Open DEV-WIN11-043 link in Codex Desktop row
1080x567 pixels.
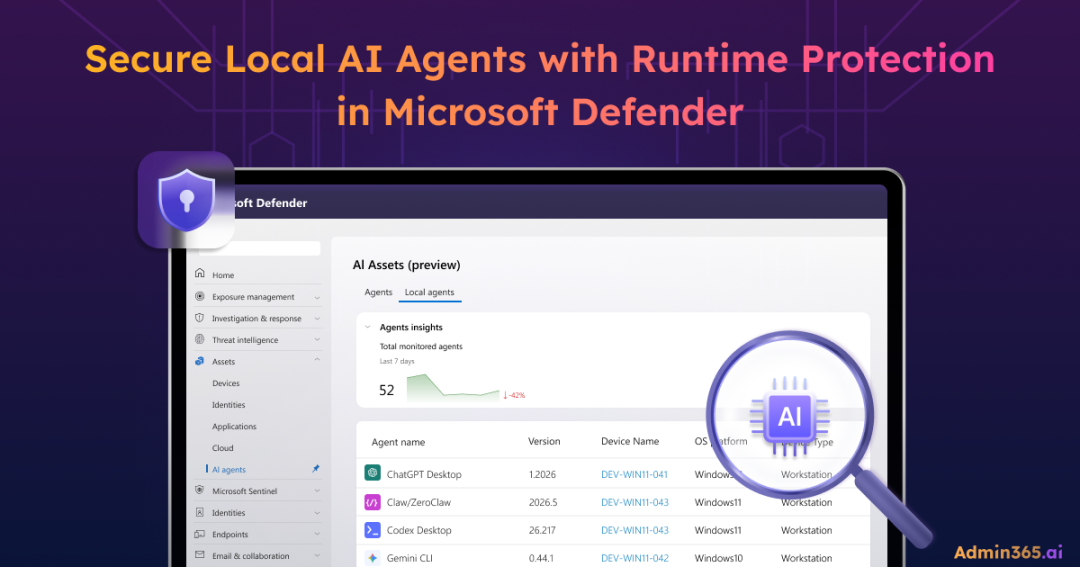coord(634,530)
